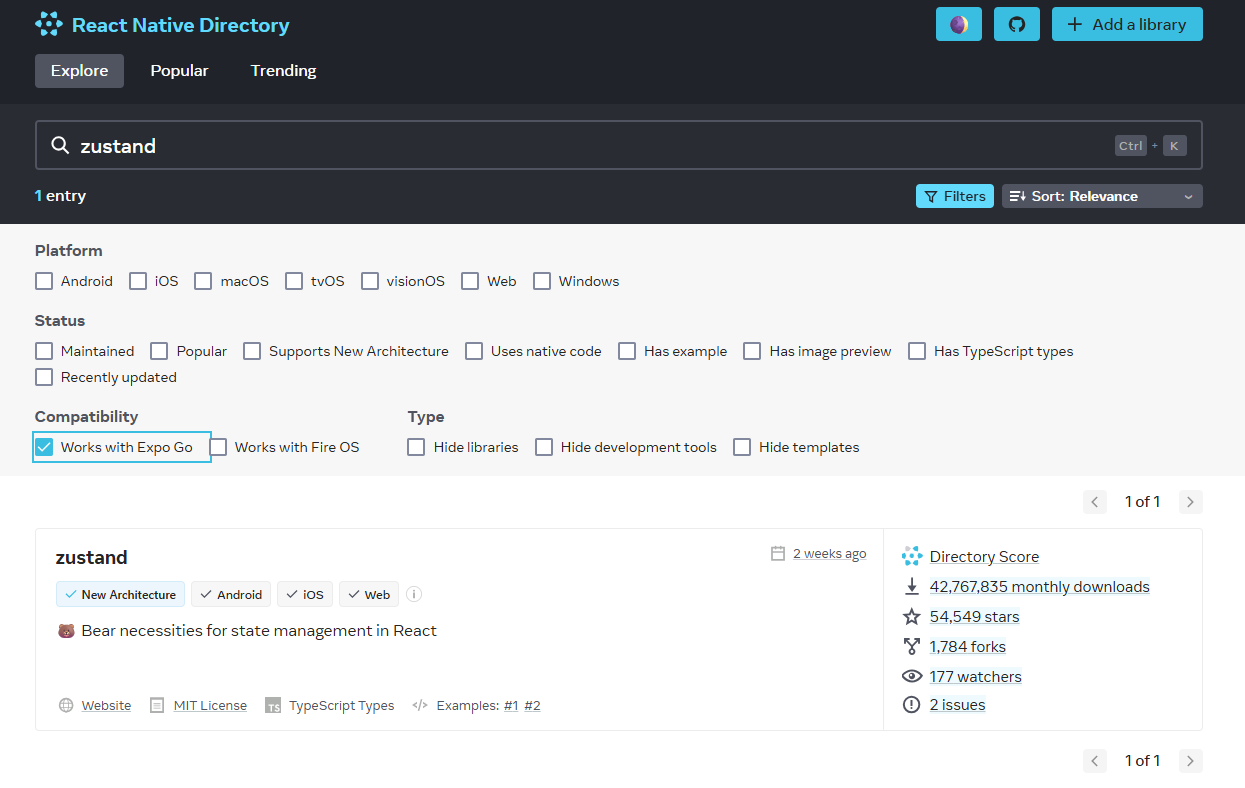Tick the Web platform checkbox
The image size is (1245, 788).
(x=470, y=281)
